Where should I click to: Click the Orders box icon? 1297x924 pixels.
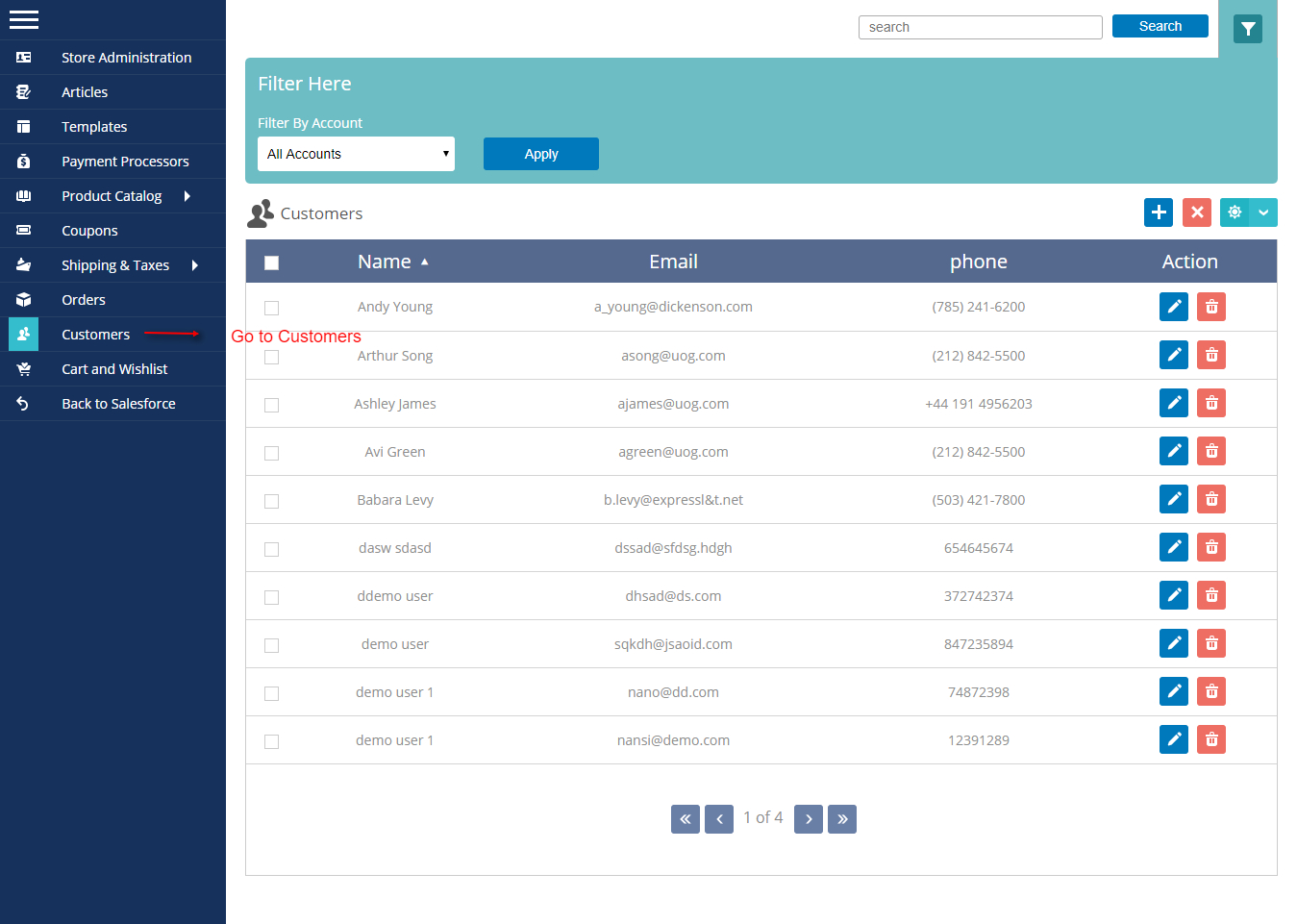click(x=23, y=300)
